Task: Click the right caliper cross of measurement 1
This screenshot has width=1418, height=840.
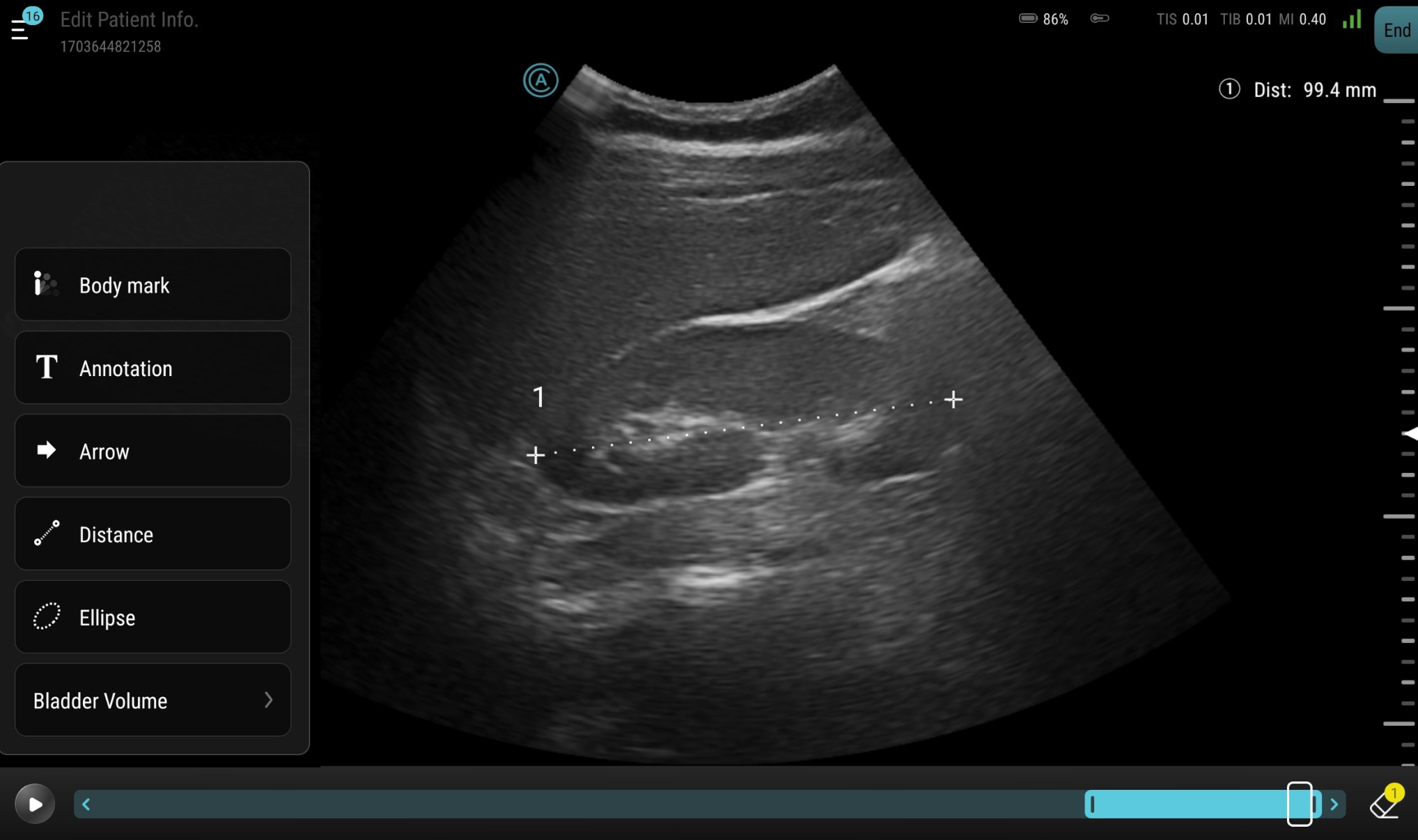Action: pyautogui.click(x=953, y=399)
